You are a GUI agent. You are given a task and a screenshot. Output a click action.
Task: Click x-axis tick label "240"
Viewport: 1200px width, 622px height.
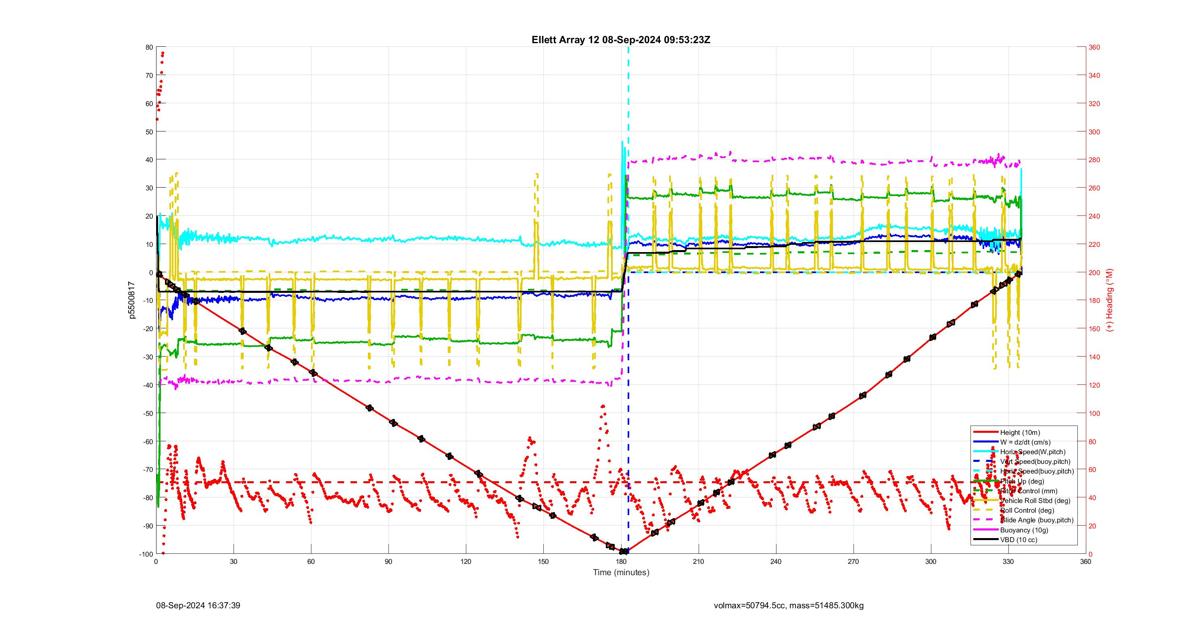point(776,562)
